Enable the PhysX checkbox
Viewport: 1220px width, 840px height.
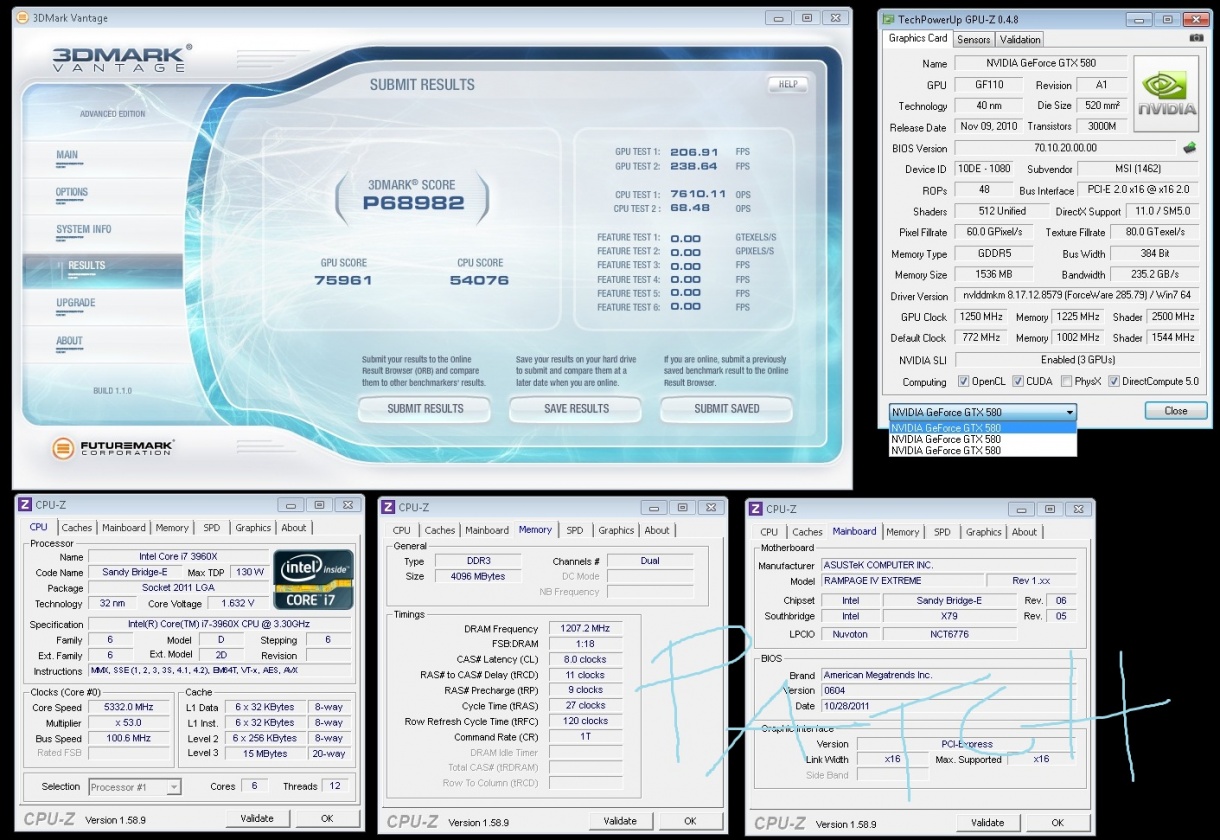click(1066, 382)
